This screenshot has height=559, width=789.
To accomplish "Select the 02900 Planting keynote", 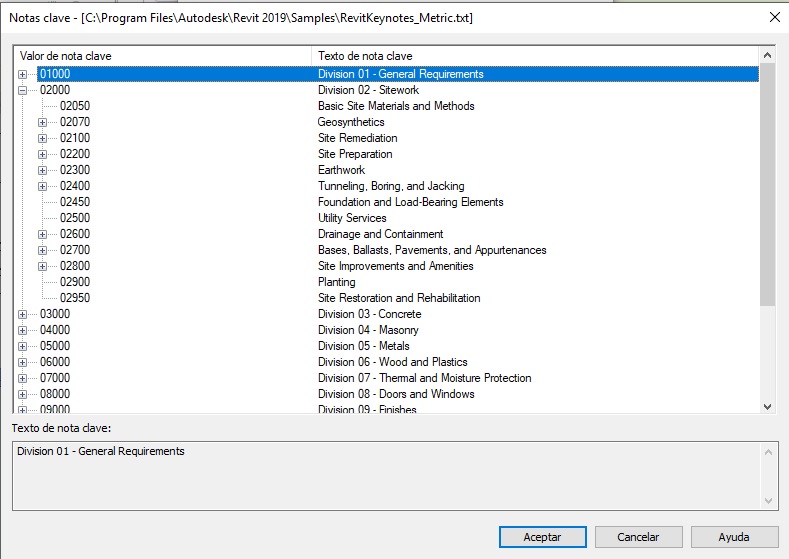I will coord(75,282).
